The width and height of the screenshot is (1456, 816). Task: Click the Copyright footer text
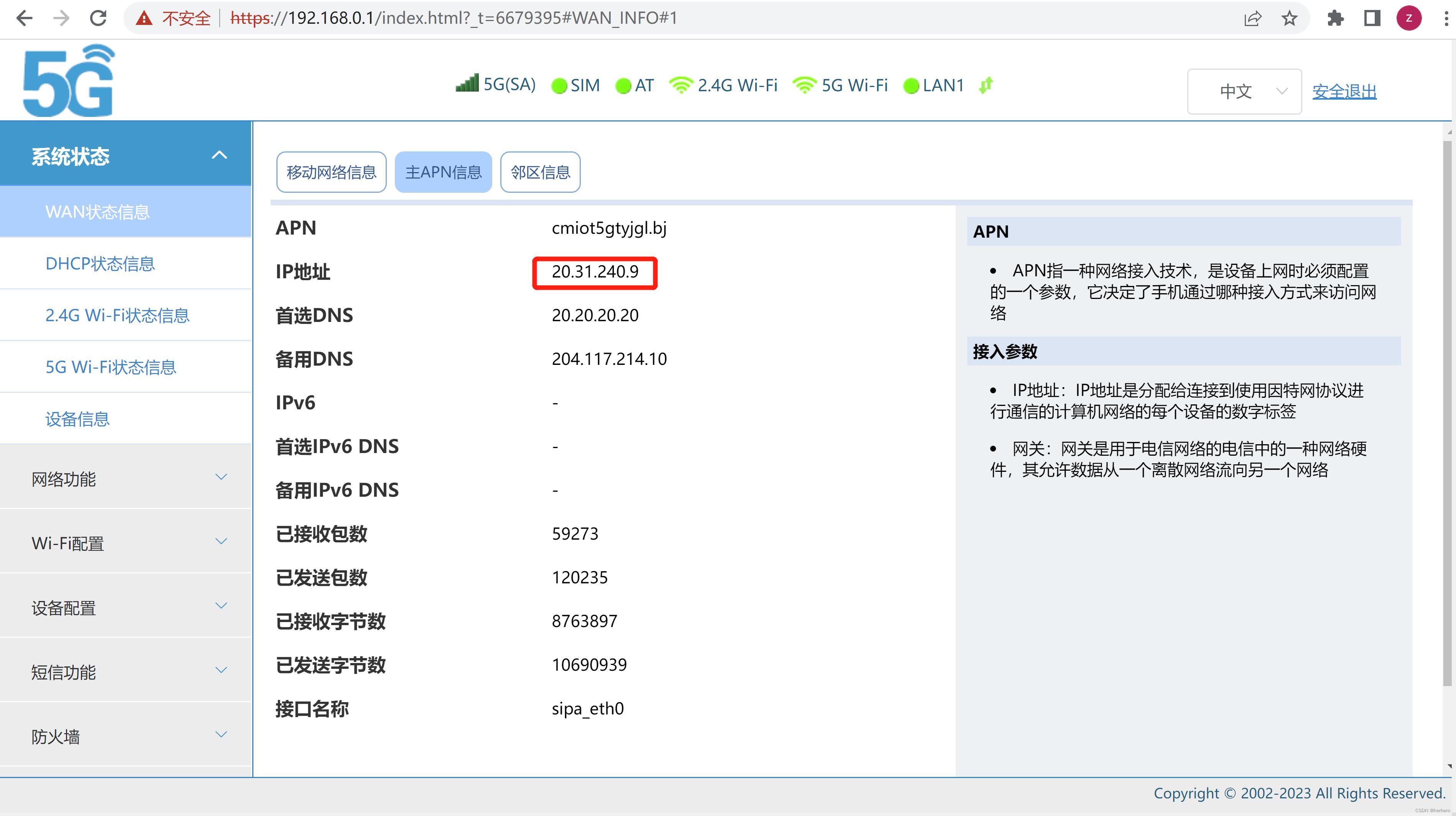(x=1300, y=793)
